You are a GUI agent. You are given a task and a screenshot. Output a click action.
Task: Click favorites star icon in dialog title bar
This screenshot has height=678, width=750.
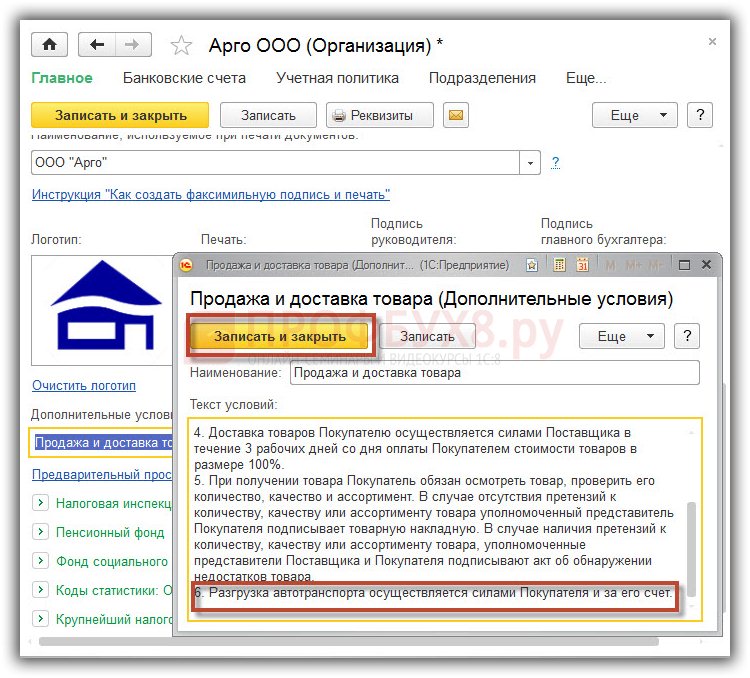tap(533, 265)
